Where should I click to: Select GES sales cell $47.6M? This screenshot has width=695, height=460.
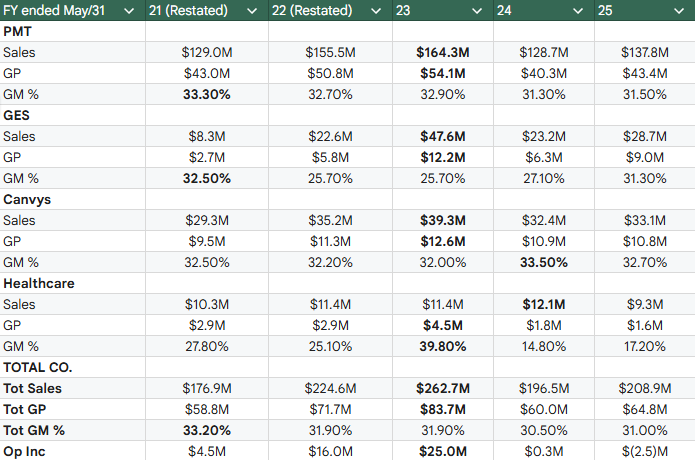[x=443, y=136]
